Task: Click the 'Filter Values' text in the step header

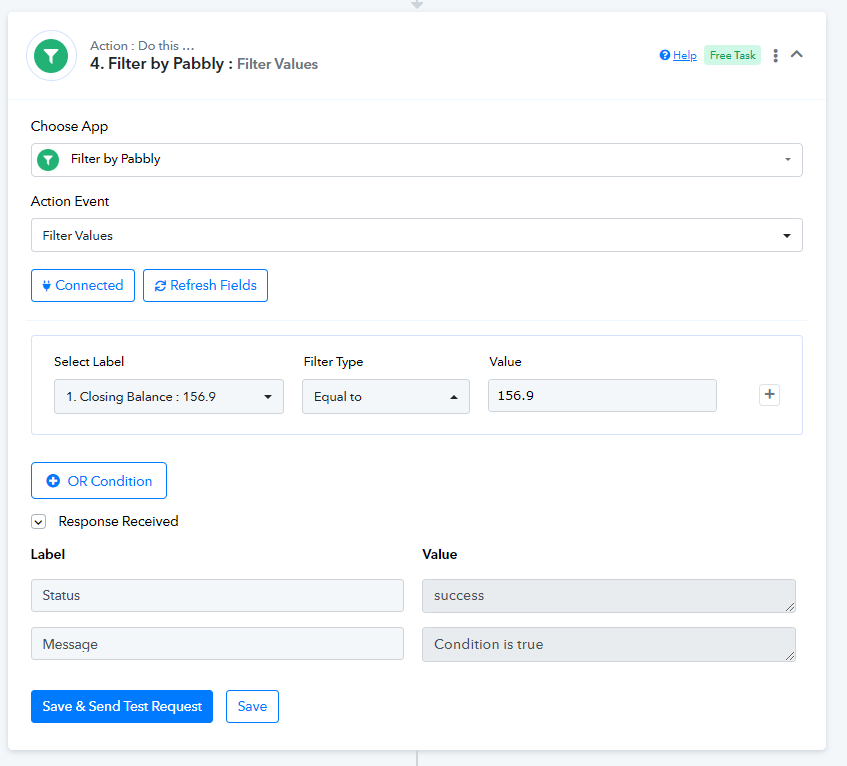Action: click(x=277, y=64)
